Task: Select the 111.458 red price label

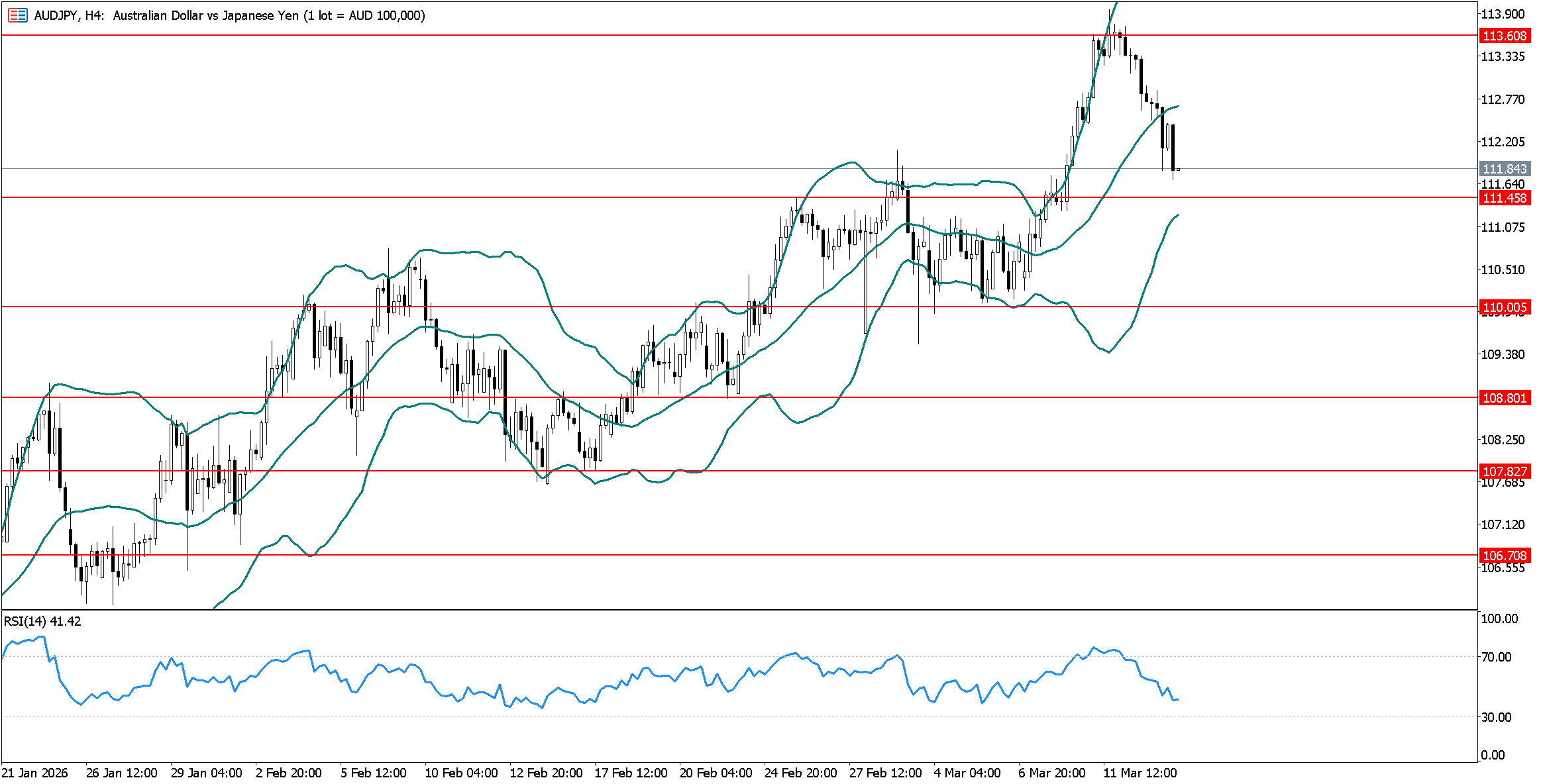Action: pyautogui.click(x=1505, y=198)
